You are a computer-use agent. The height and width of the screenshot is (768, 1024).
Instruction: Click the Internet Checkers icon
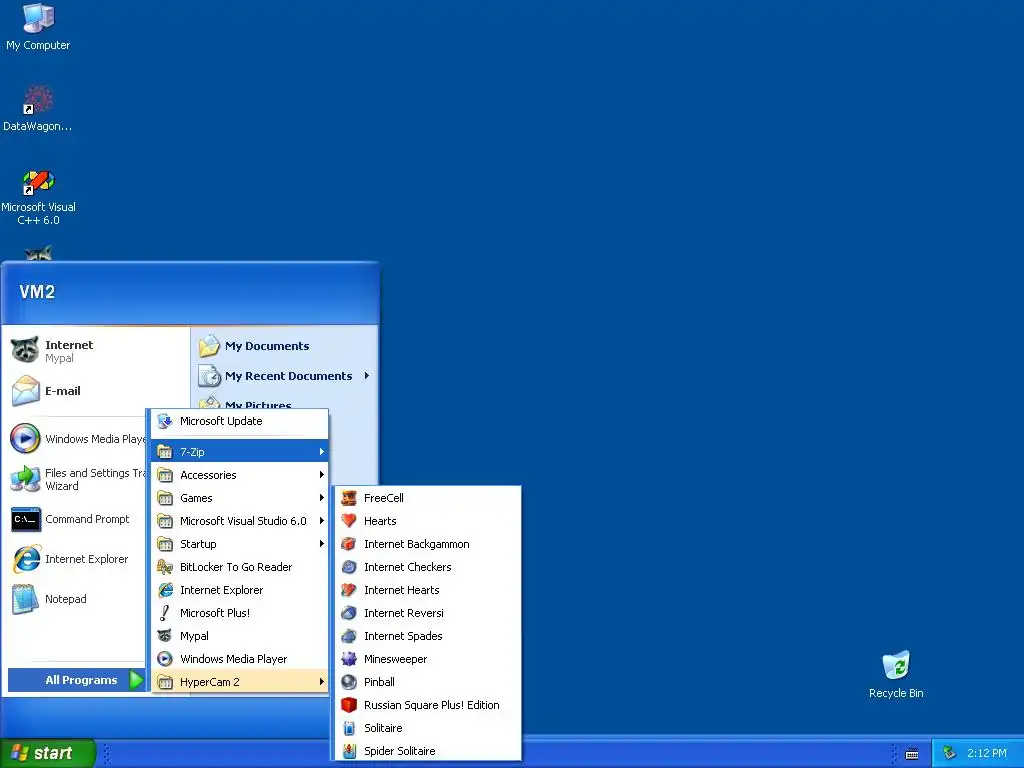tap(349, 567)
